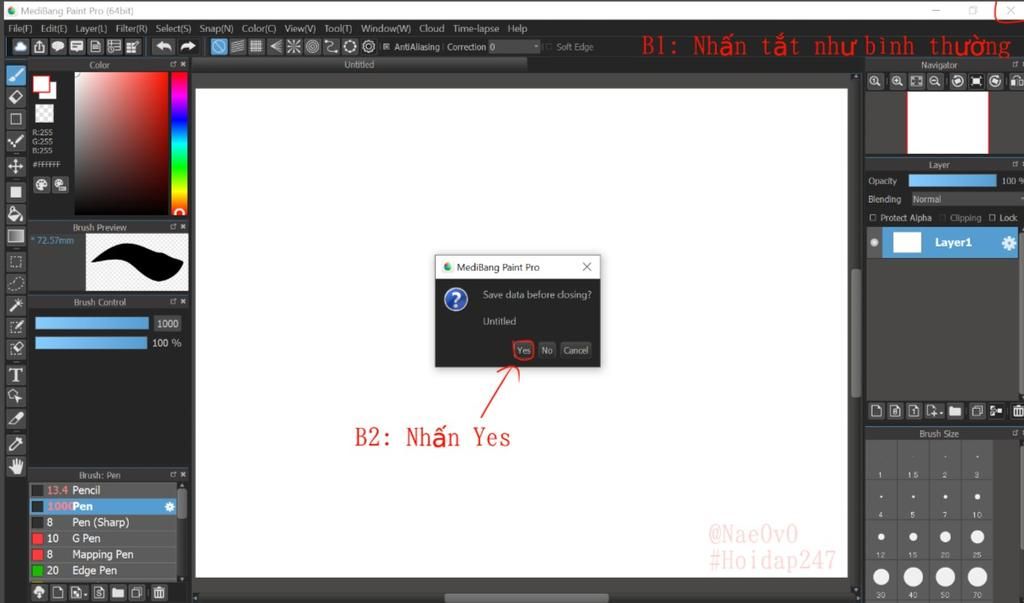
Task: Choose the Bucket fill tool
Action: pos(16,214)
